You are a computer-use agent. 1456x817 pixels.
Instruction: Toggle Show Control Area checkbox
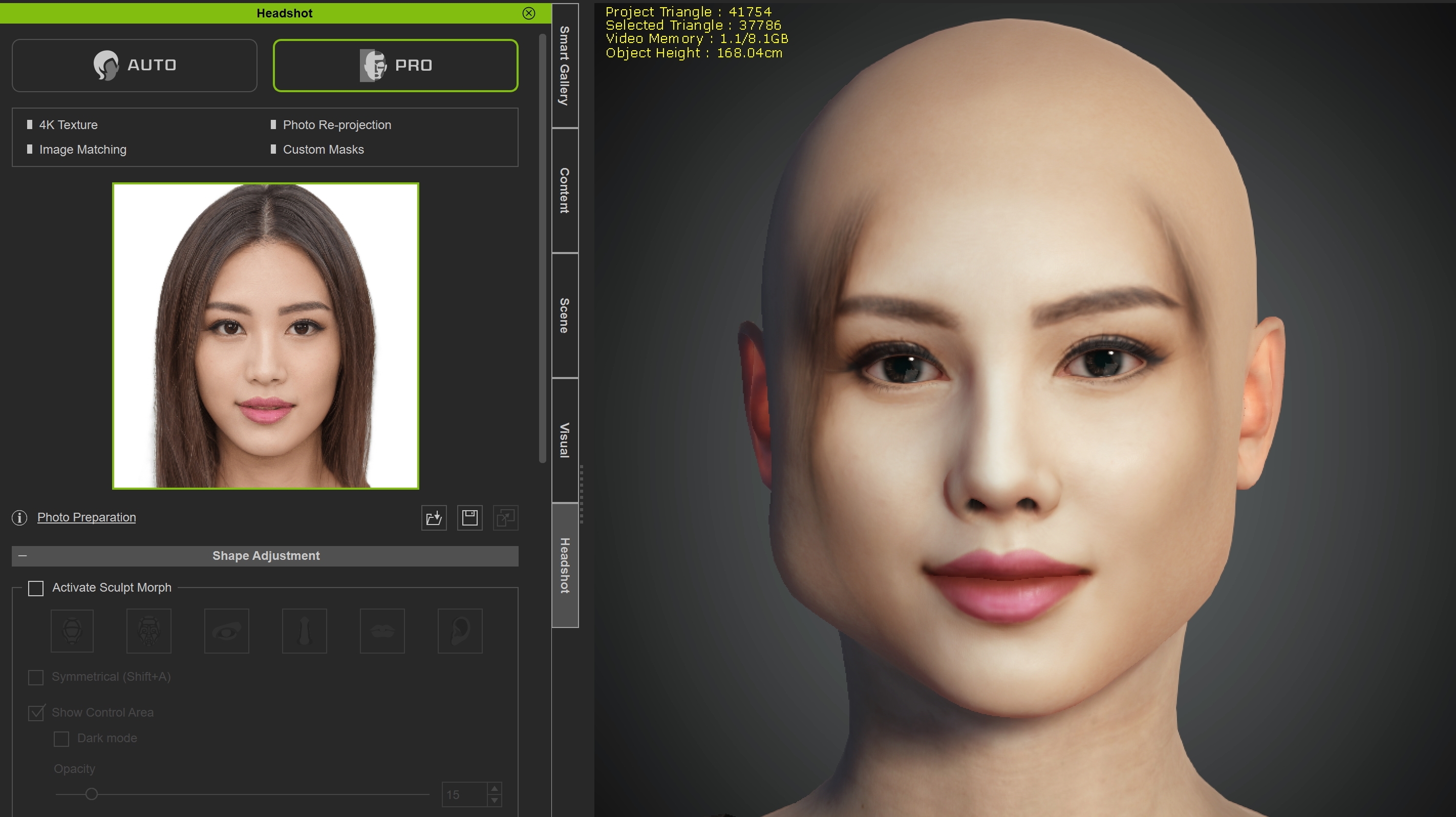(36, 713)
